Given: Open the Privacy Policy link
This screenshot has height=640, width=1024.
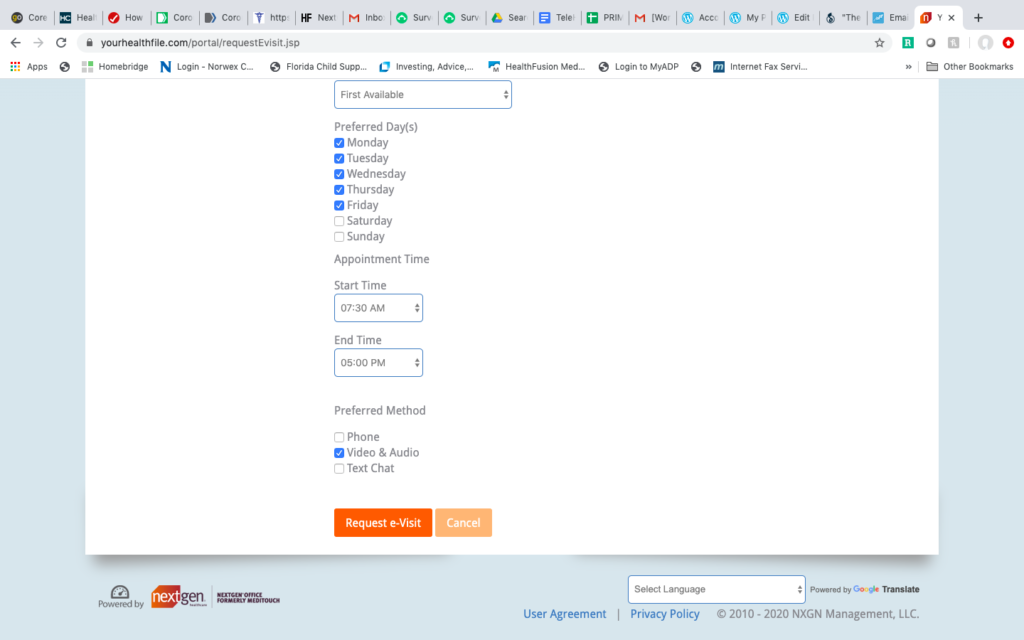Looking at the screenshot, I should click(x=664, y=614).
